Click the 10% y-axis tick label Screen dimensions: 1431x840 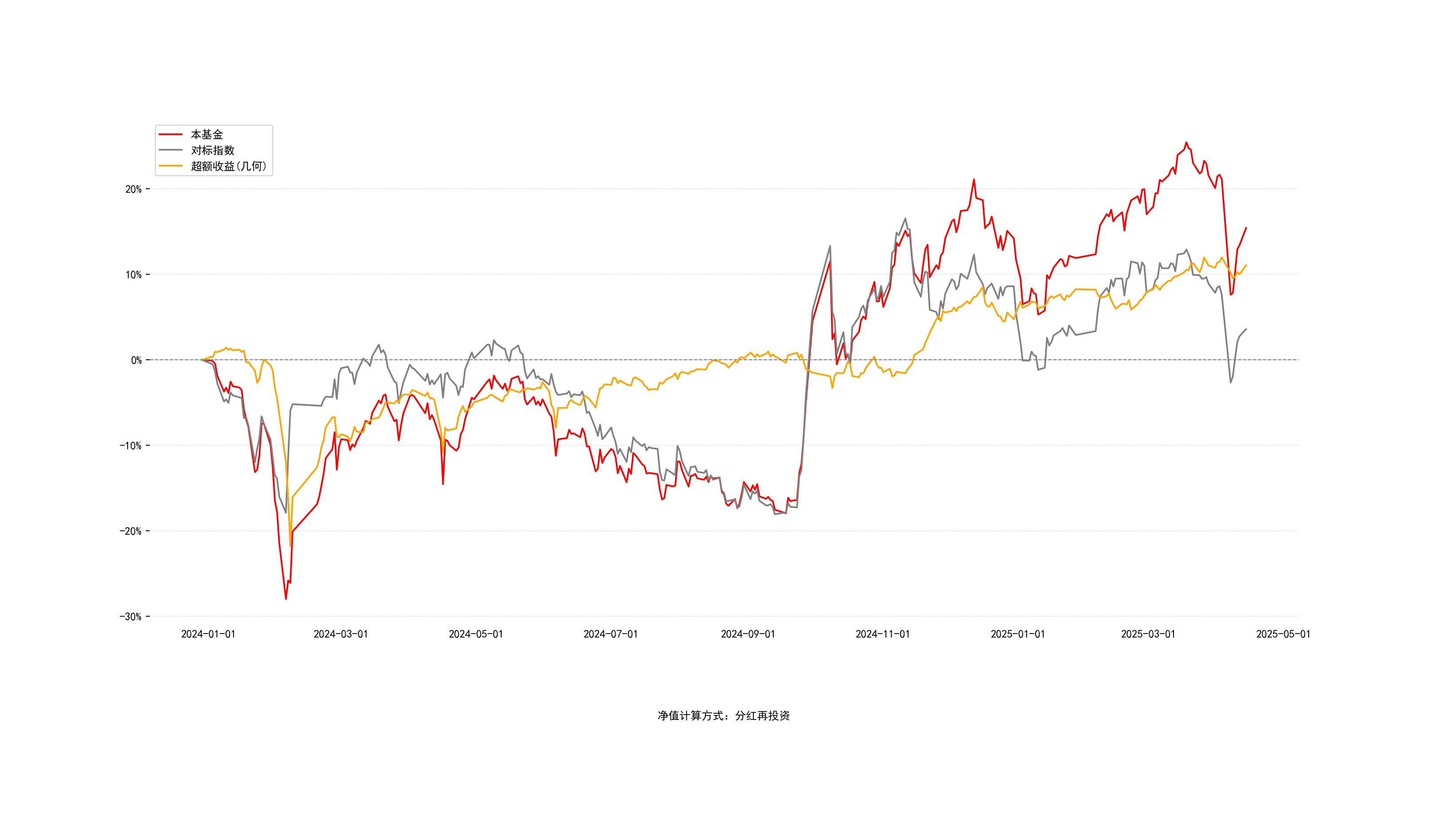click(x=133, y=275)
